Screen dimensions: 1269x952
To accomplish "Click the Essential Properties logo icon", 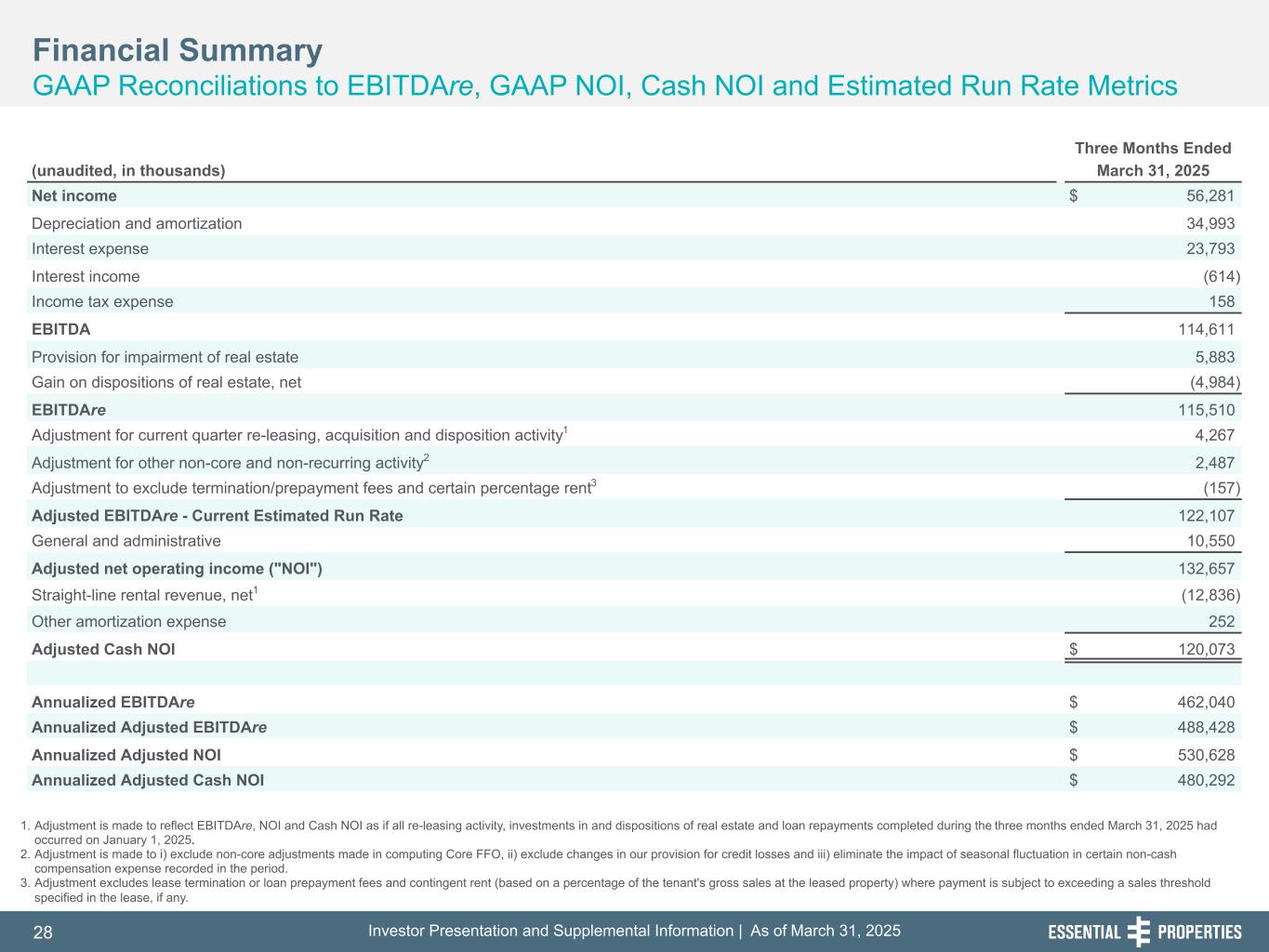I will [x=1138, y=932].
